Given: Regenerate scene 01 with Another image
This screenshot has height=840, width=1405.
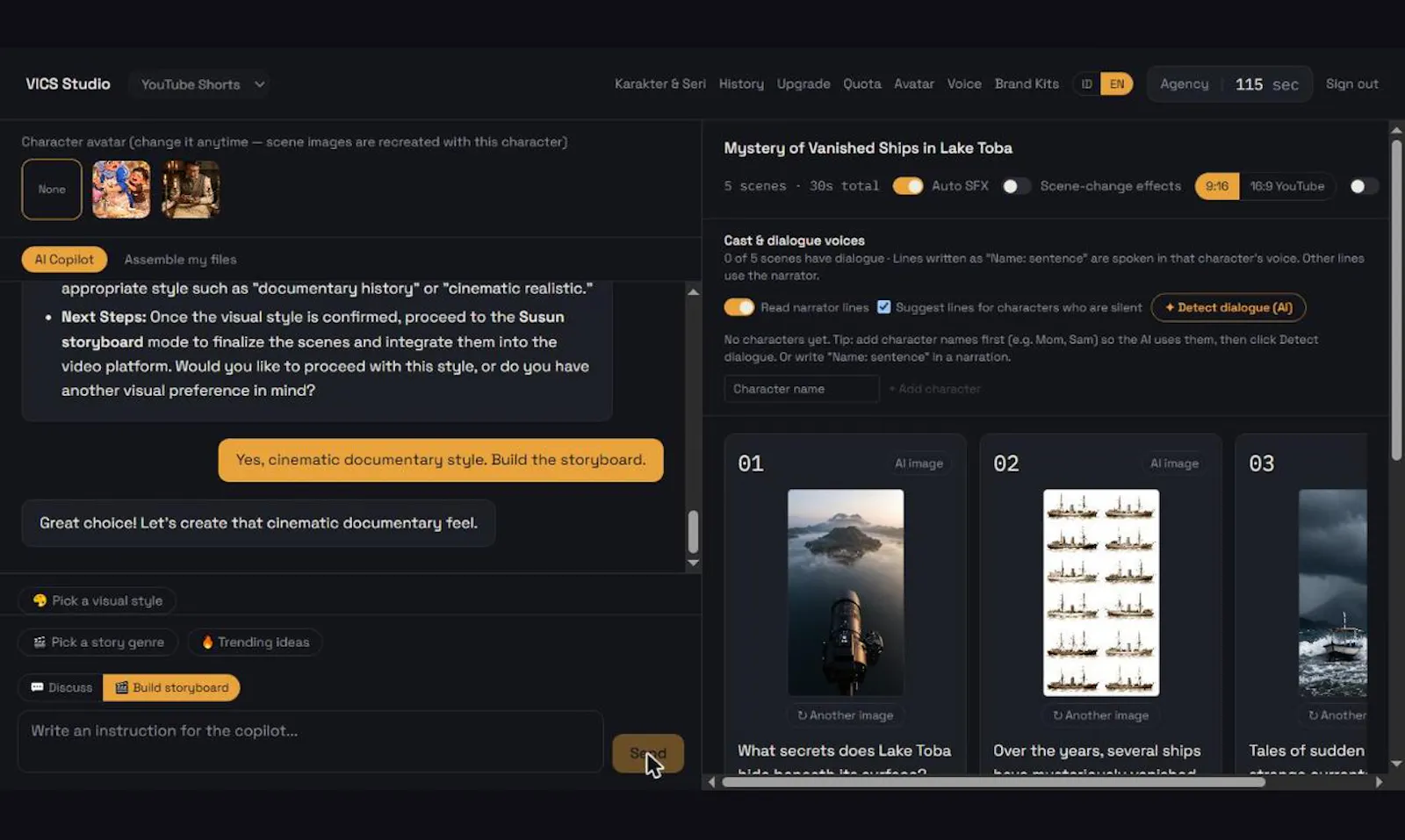Looking at the screenshot, I should 846,715.
